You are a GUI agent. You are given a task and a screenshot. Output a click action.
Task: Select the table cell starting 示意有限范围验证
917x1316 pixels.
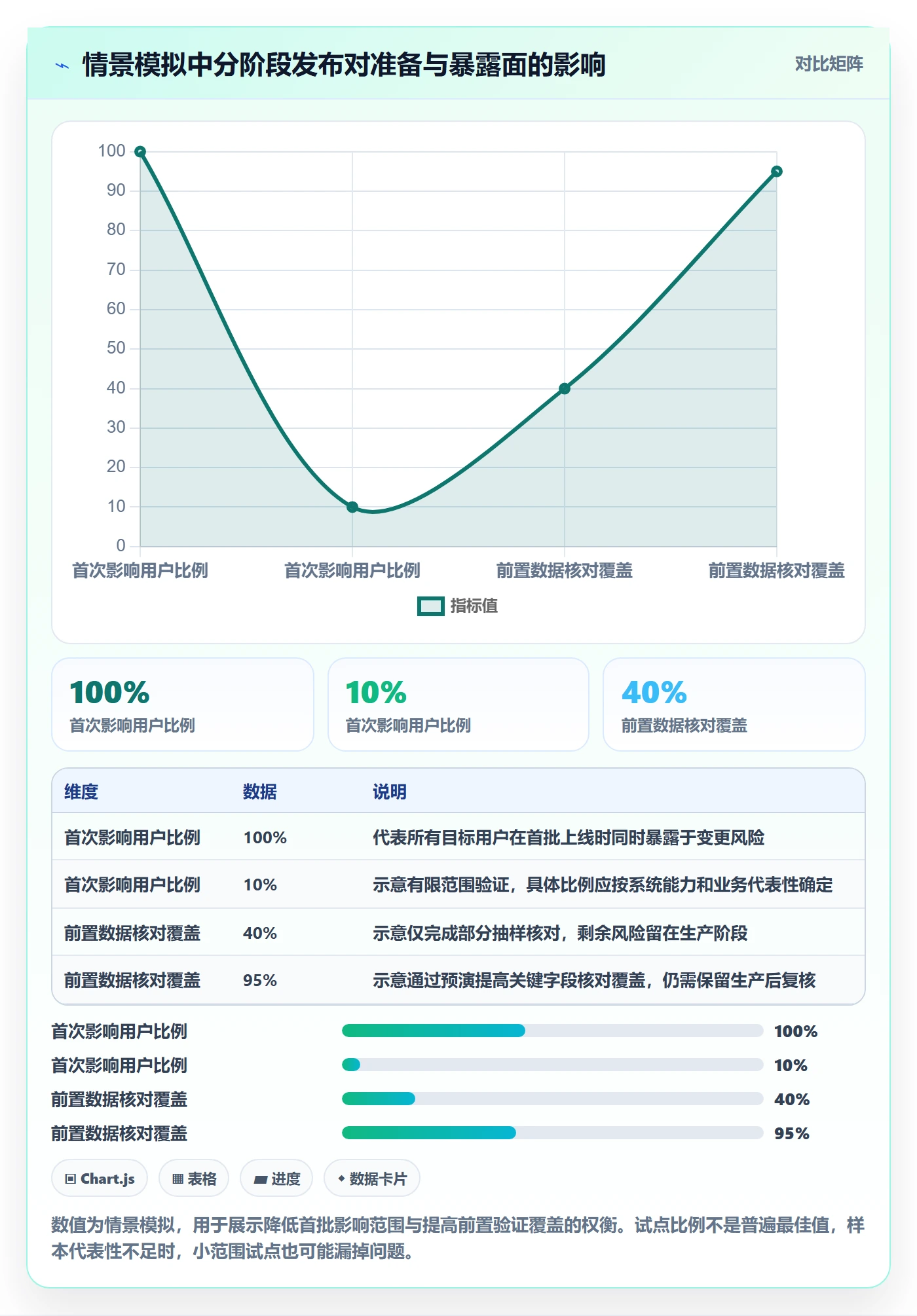pos(603,885)
